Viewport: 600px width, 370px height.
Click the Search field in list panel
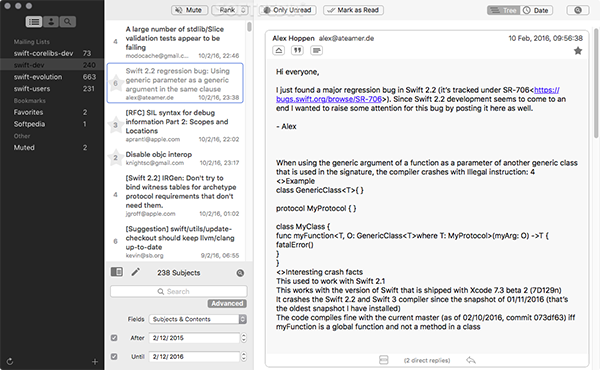[x=179, y=292]
